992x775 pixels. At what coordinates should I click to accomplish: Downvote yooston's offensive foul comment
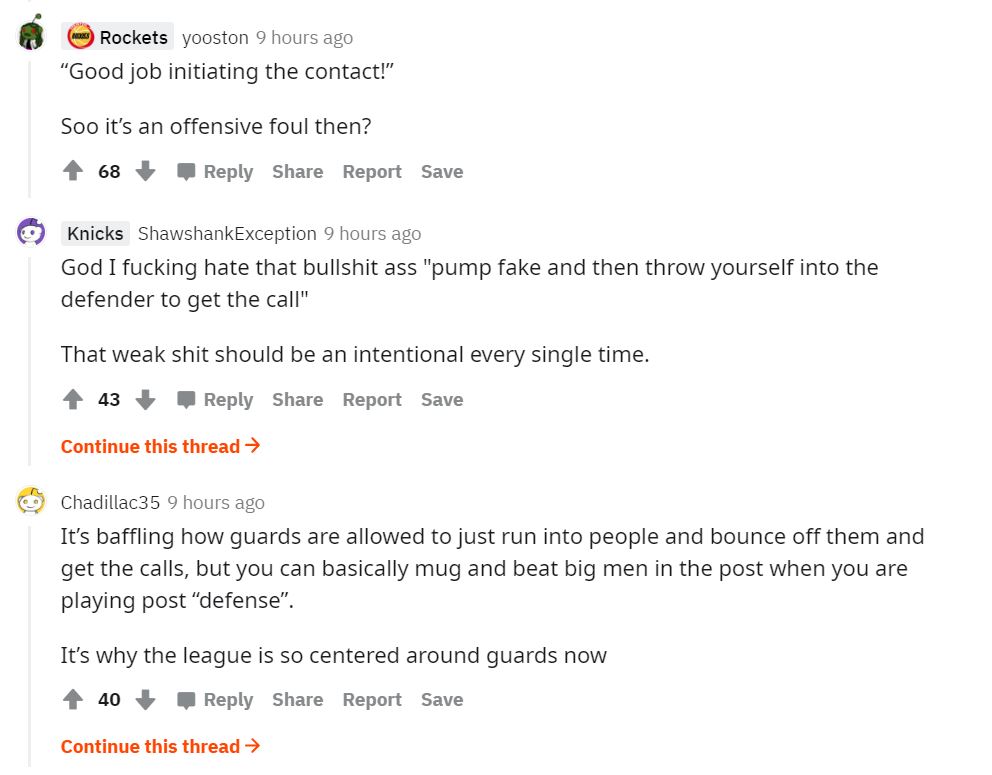click(146, 171)
